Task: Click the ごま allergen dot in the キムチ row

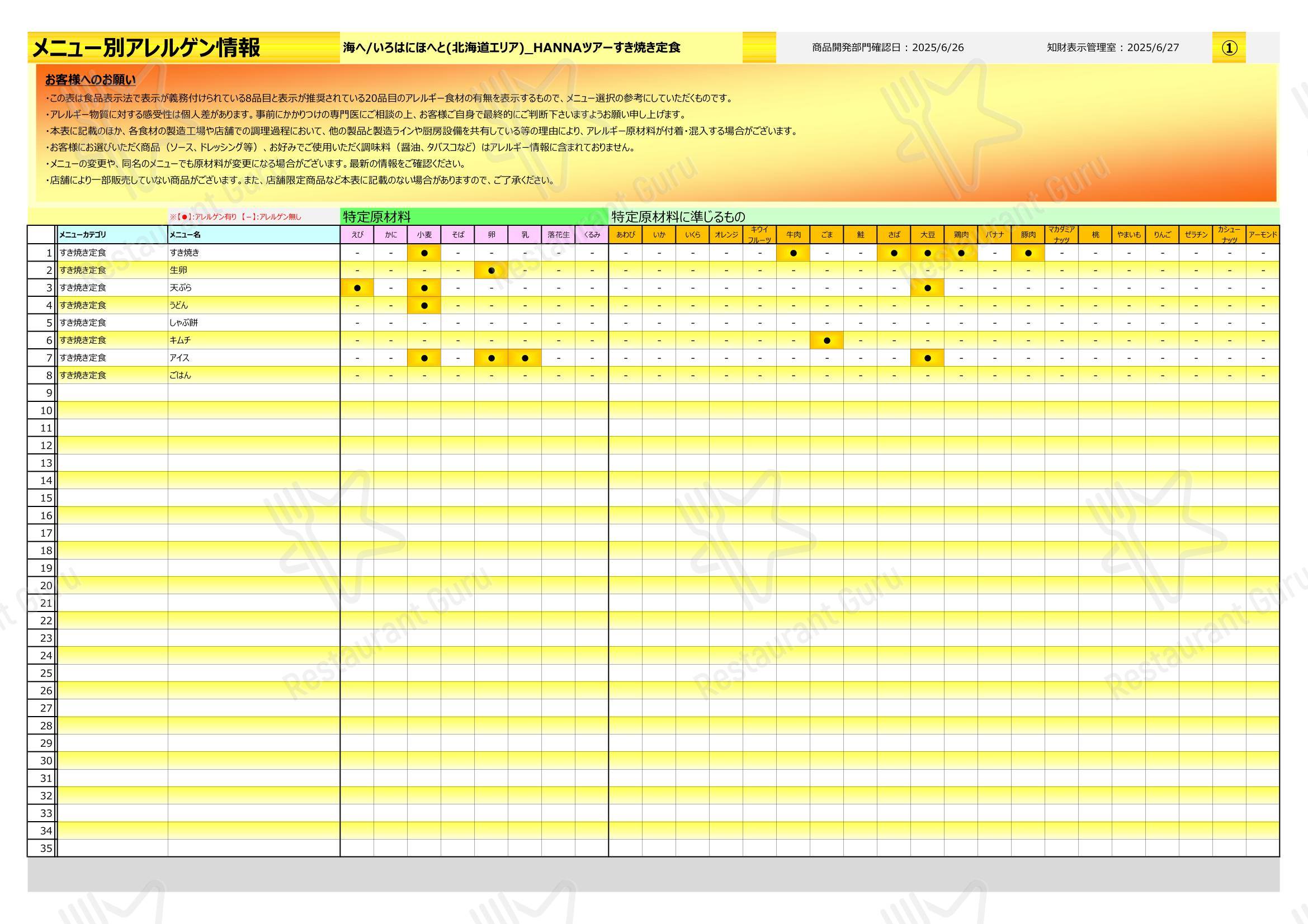Action: [x=827, y=341]
